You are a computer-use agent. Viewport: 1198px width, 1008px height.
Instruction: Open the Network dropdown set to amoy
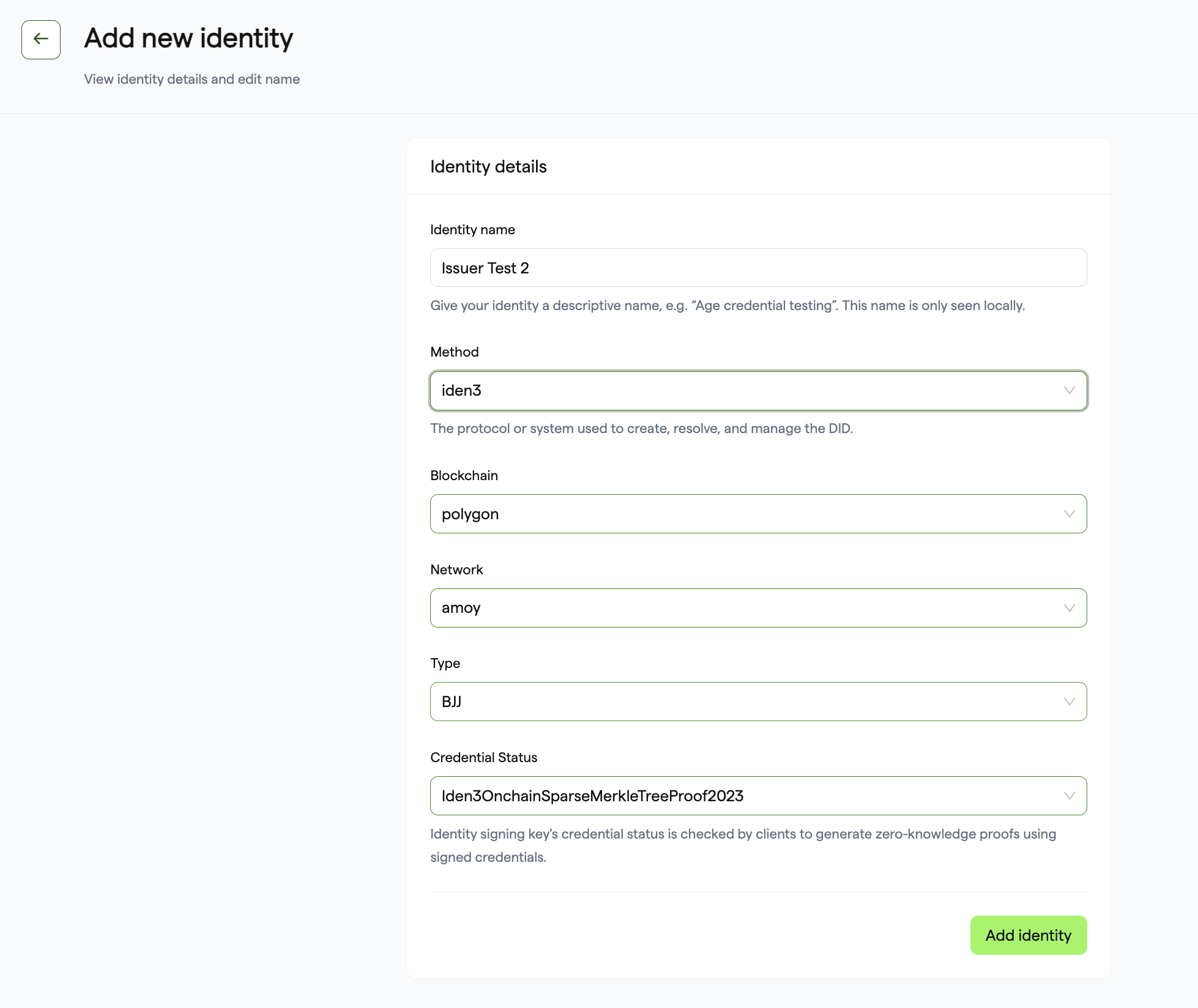[x=758, y=608]
